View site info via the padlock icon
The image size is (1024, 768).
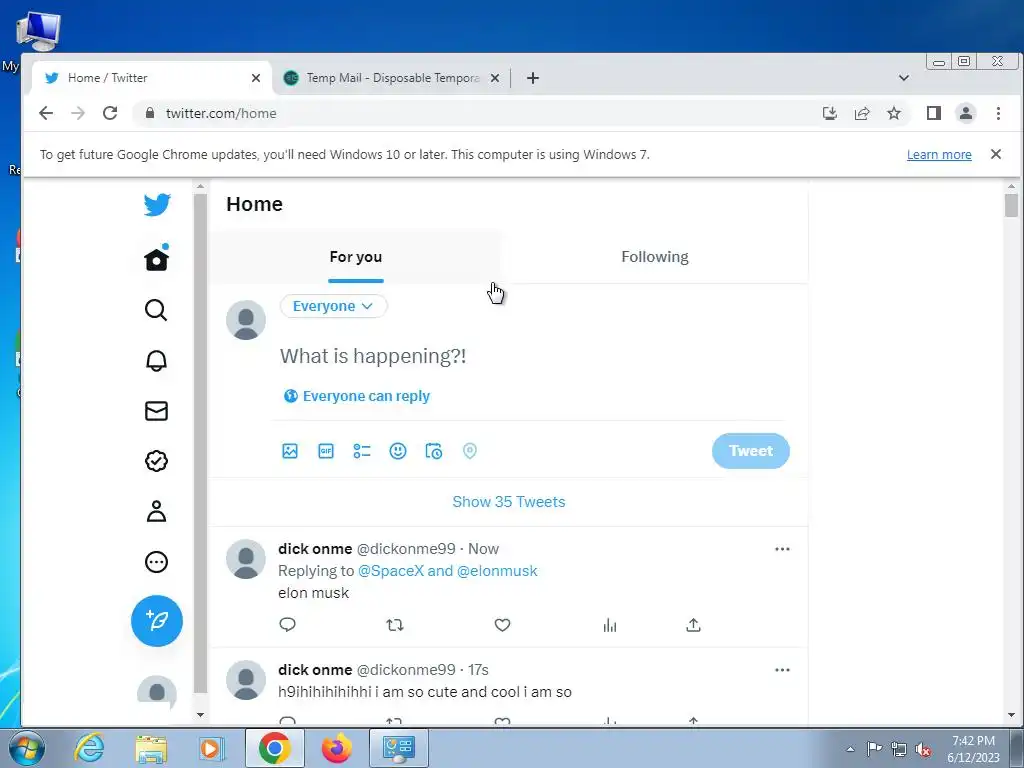pos(150,113)
